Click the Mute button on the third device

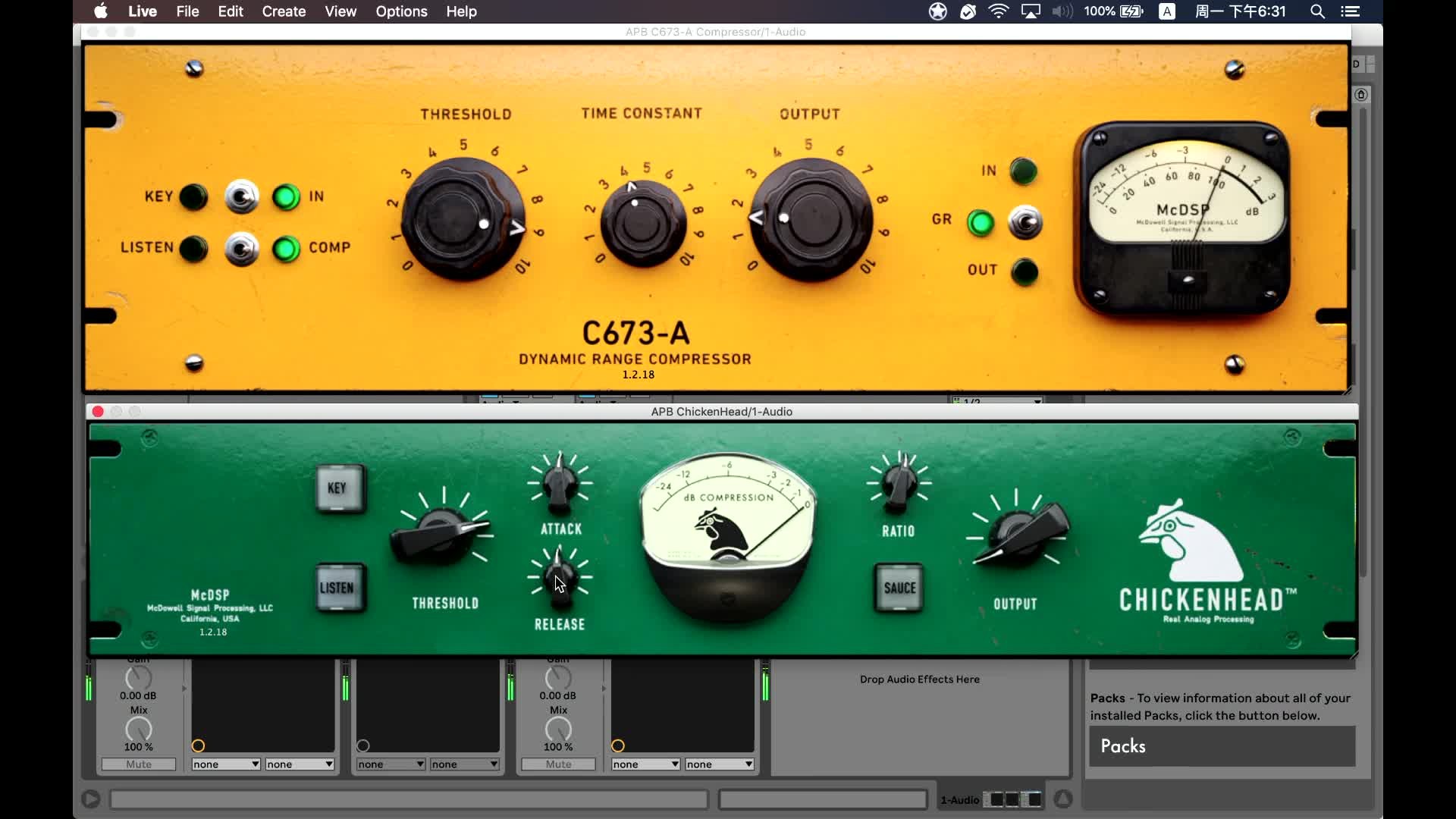[x=558, y=764]
